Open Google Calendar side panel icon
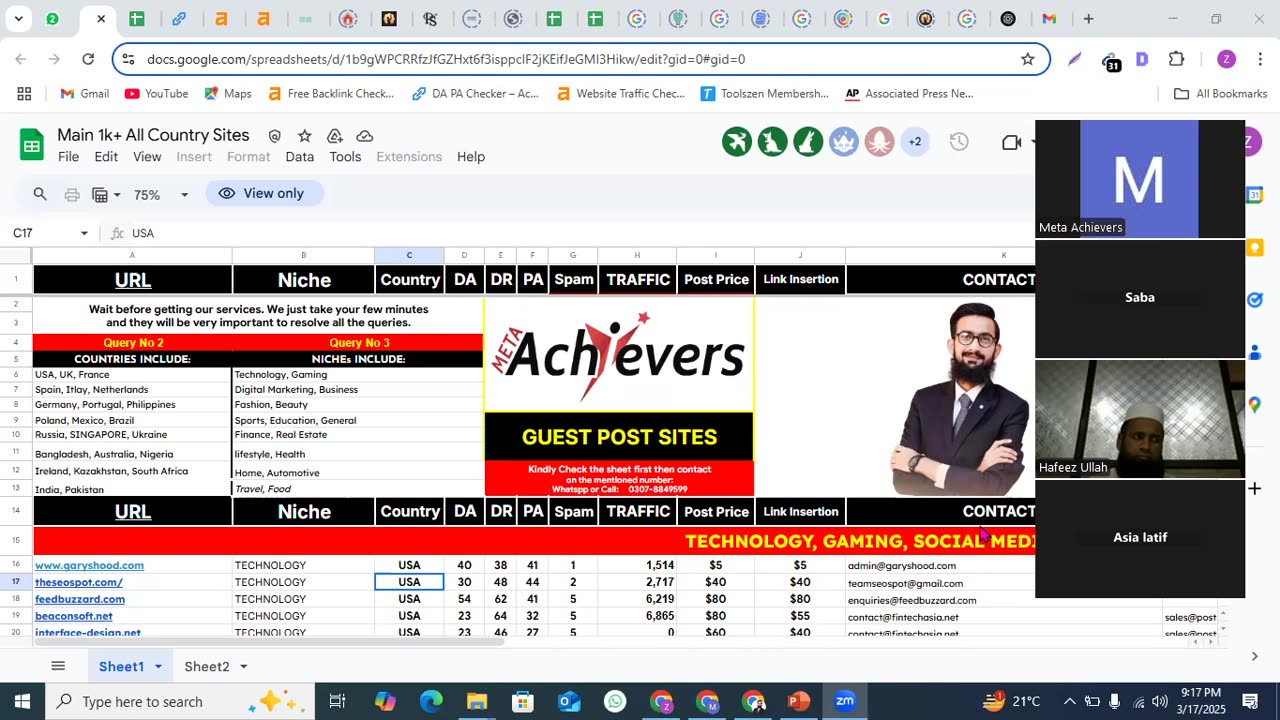This screenshot has height=720, width=1280. tap(1255, 195)
